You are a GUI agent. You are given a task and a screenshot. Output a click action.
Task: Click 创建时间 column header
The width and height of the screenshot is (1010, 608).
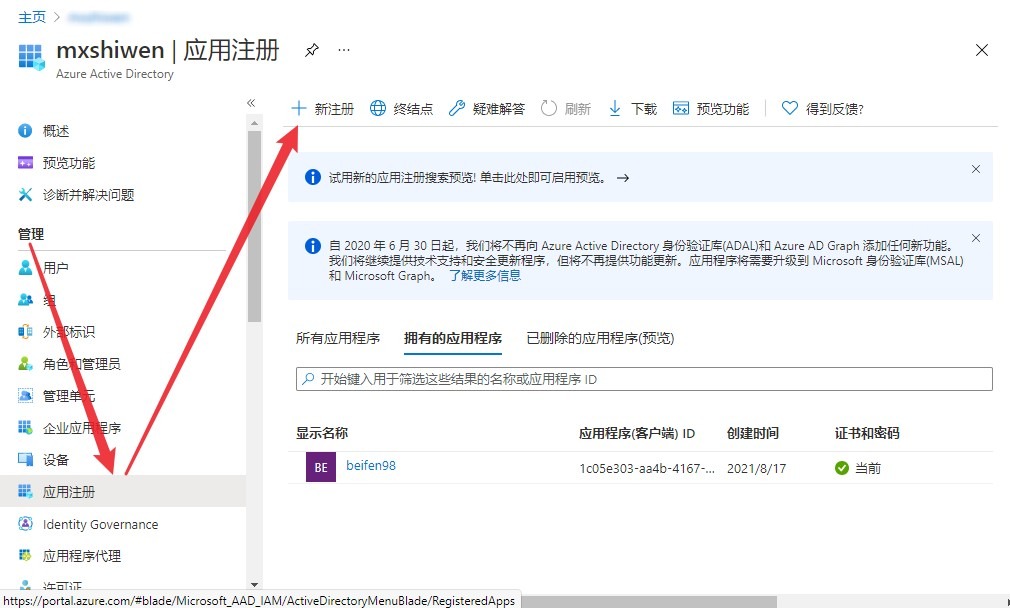[x=753, y=433]
